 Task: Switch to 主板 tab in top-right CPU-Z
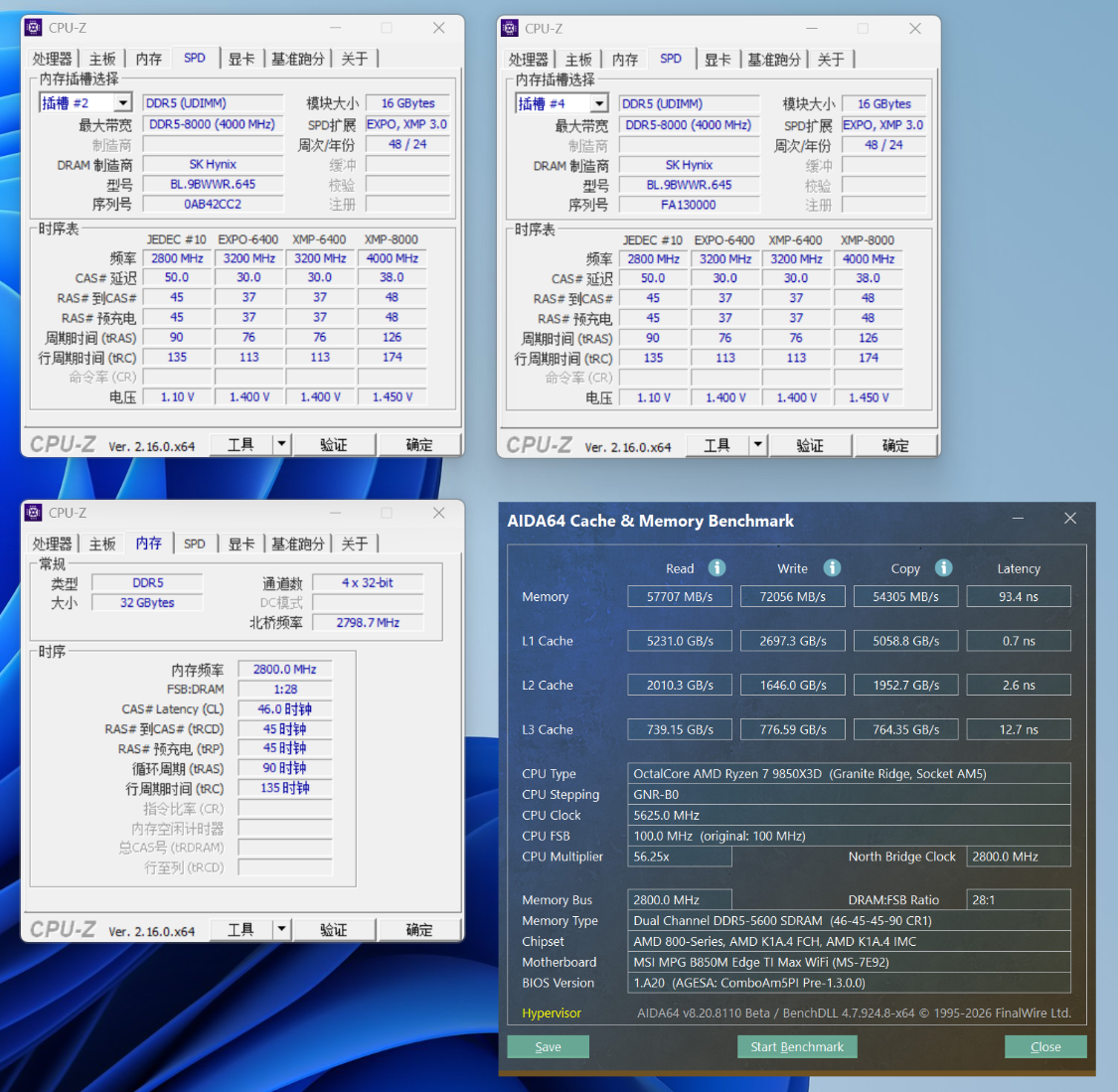point(578,60)
